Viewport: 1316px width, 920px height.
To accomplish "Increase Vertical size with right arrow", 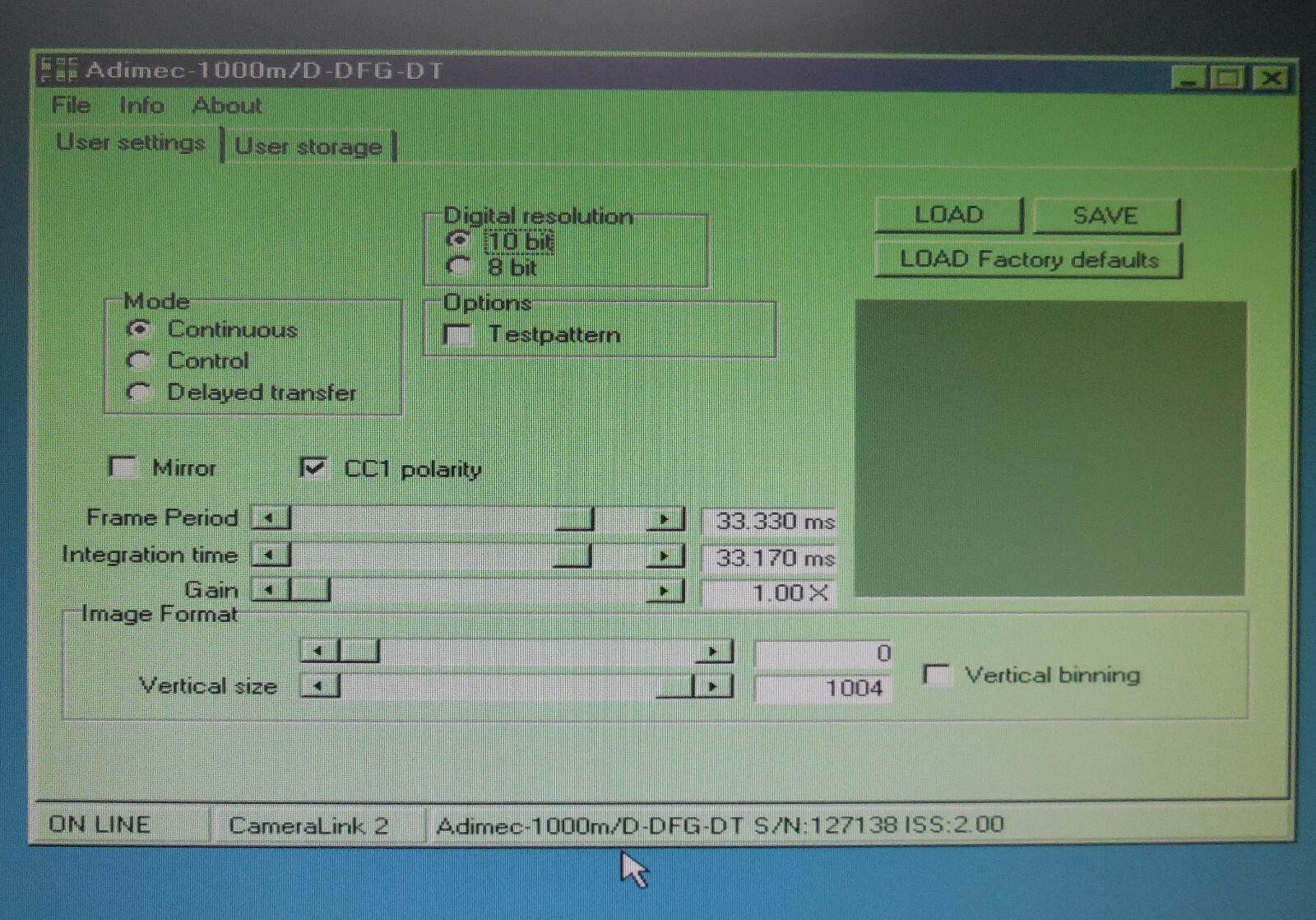I will click(x=713, y=686).
